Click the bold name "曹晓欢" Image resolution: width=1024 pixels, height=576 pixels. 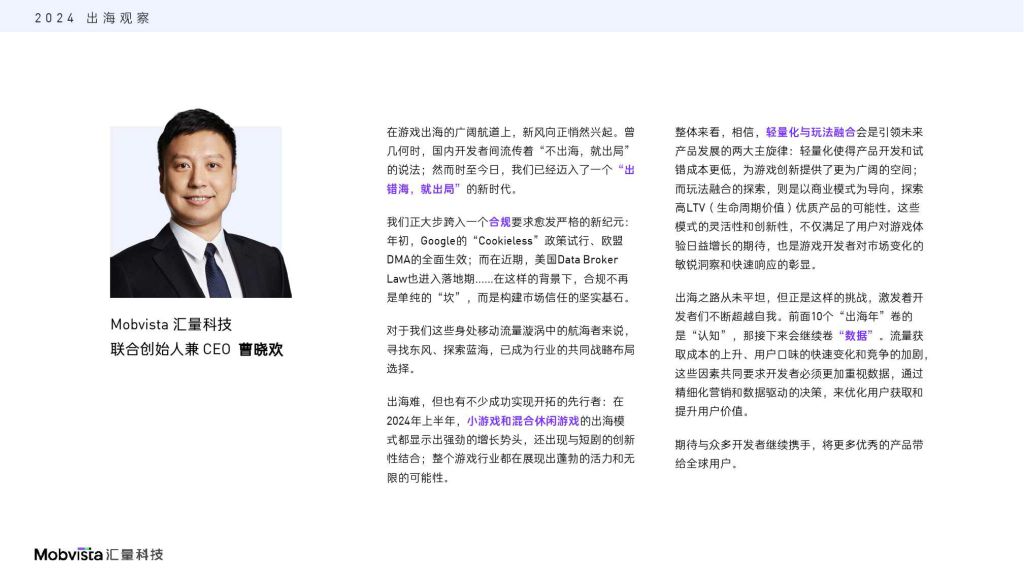point(261,349)
